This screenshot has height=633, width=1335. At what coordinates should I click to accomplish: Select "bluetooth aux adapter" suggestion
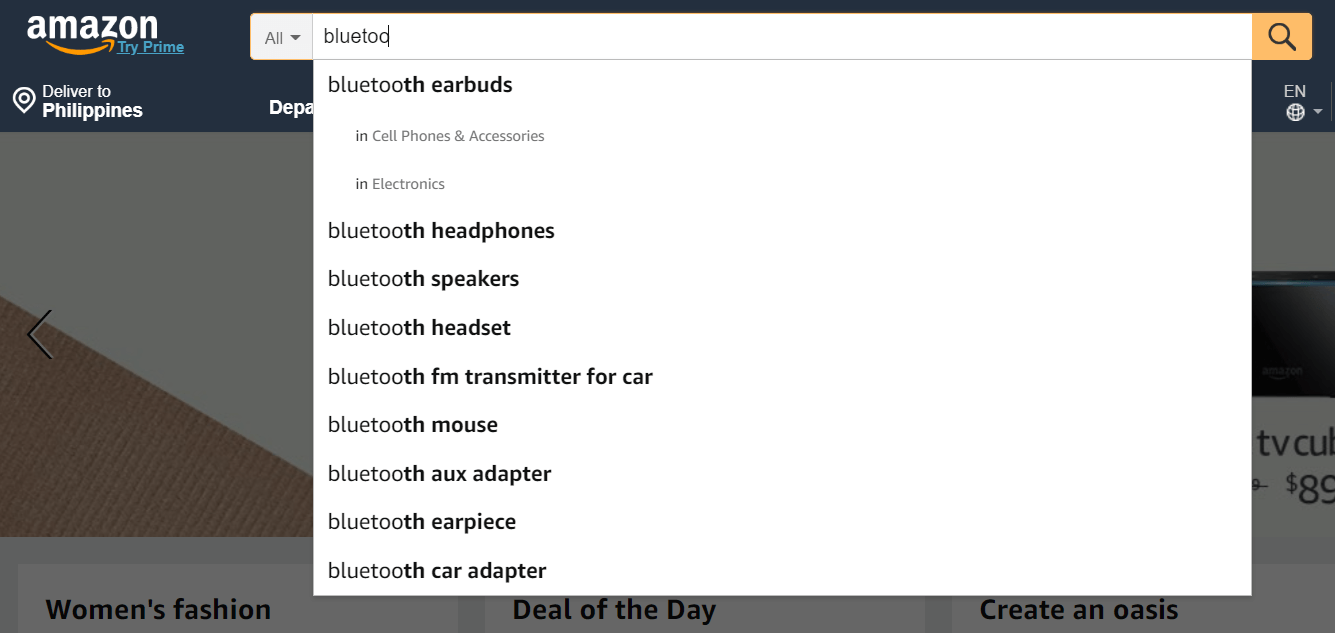(439, 474)
